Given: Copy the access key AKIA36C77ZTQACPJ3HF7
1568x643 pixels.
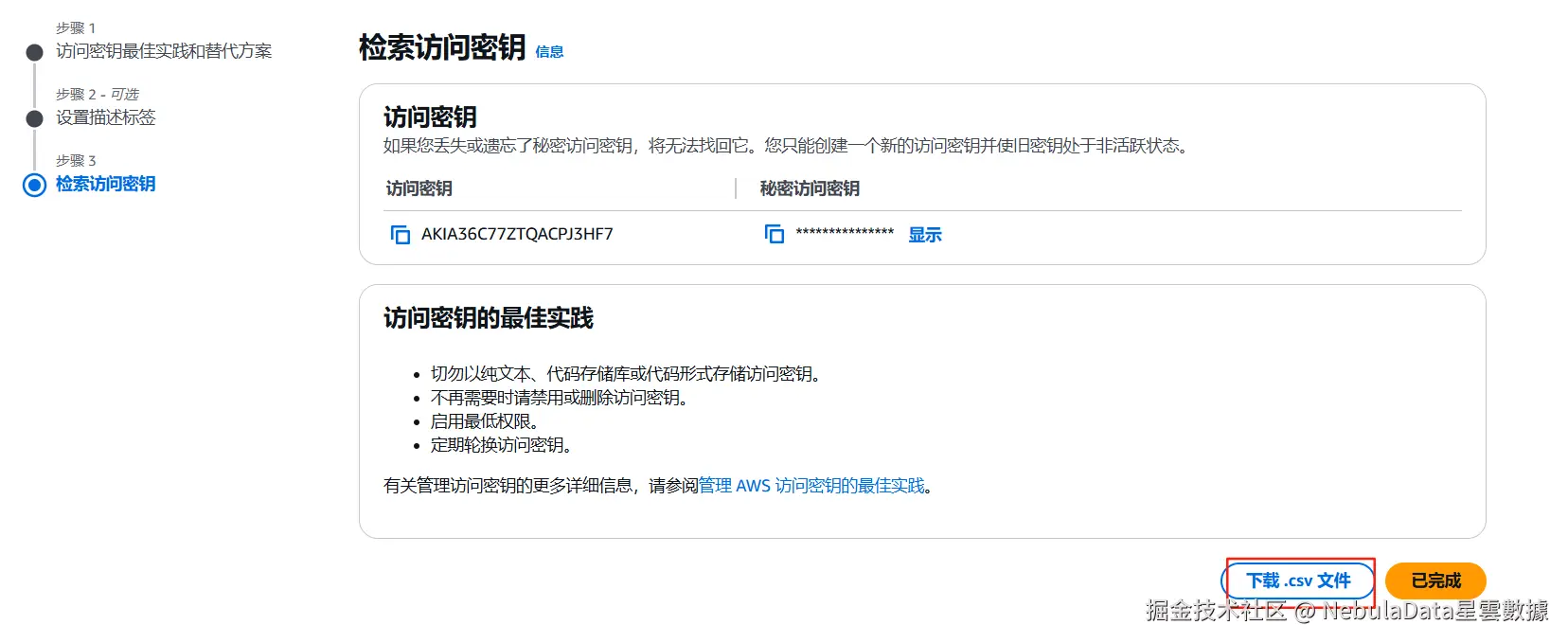Looking at the screenshot, I should pos(400,234).
